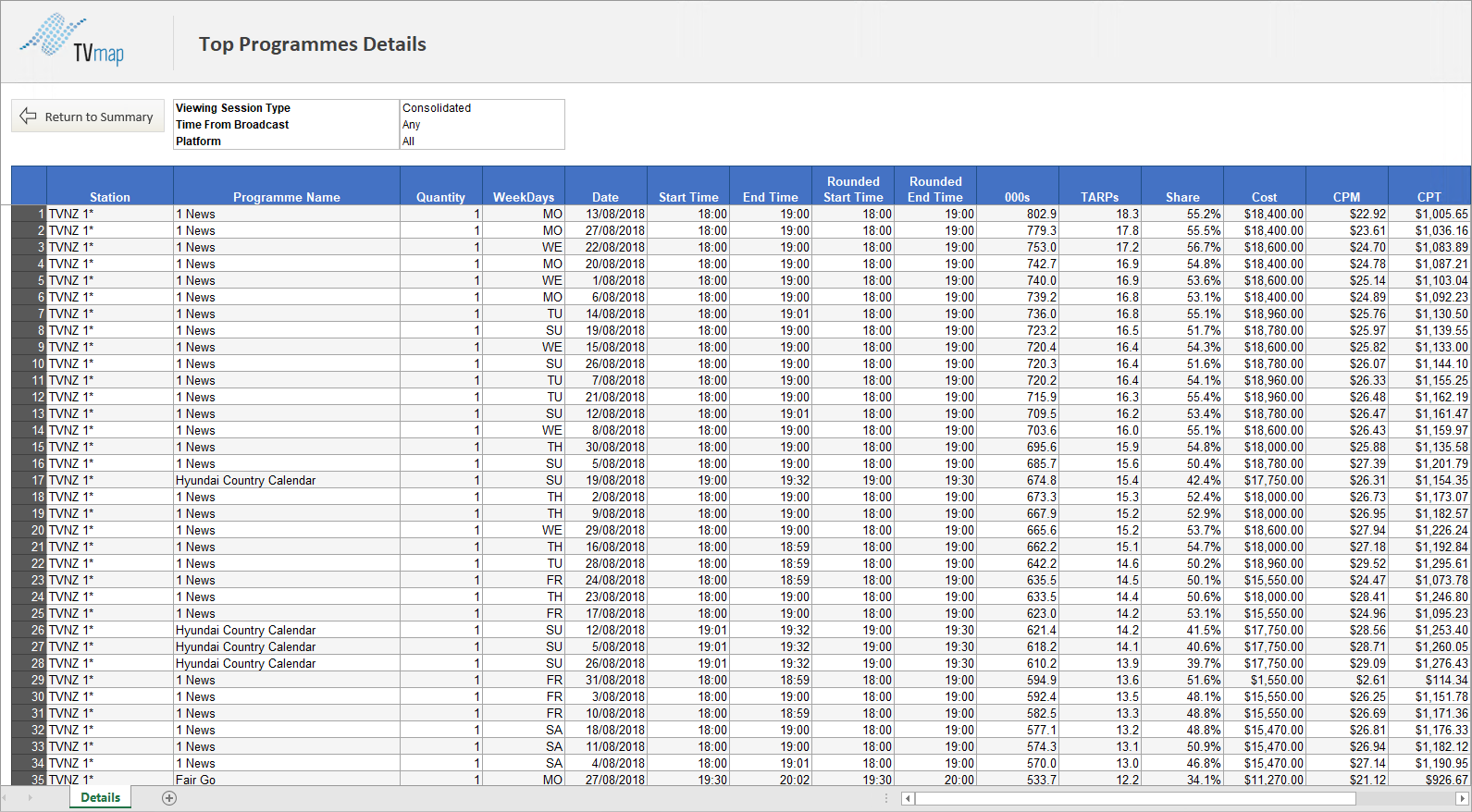Select the Programme Name column header
The image size is (1472, 812).
click(x=287, y=186)
